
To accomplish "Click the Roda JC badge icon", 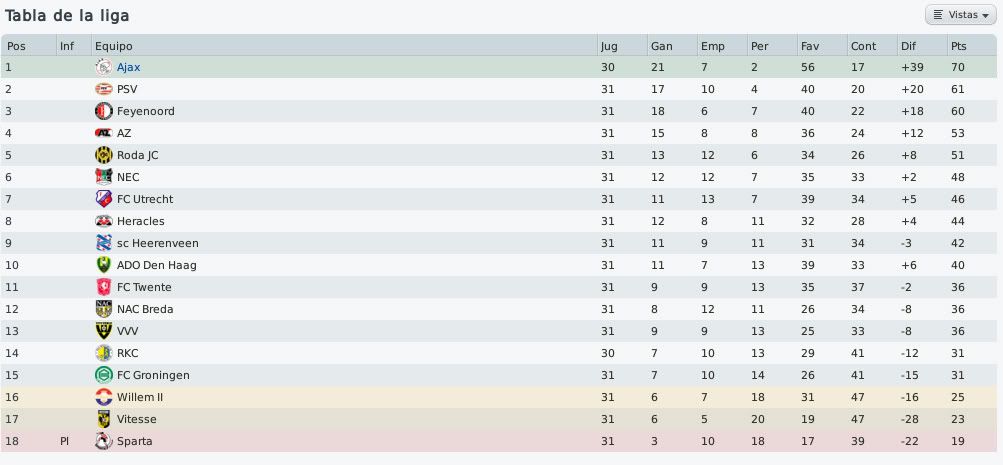I will [x=104, y=155].
